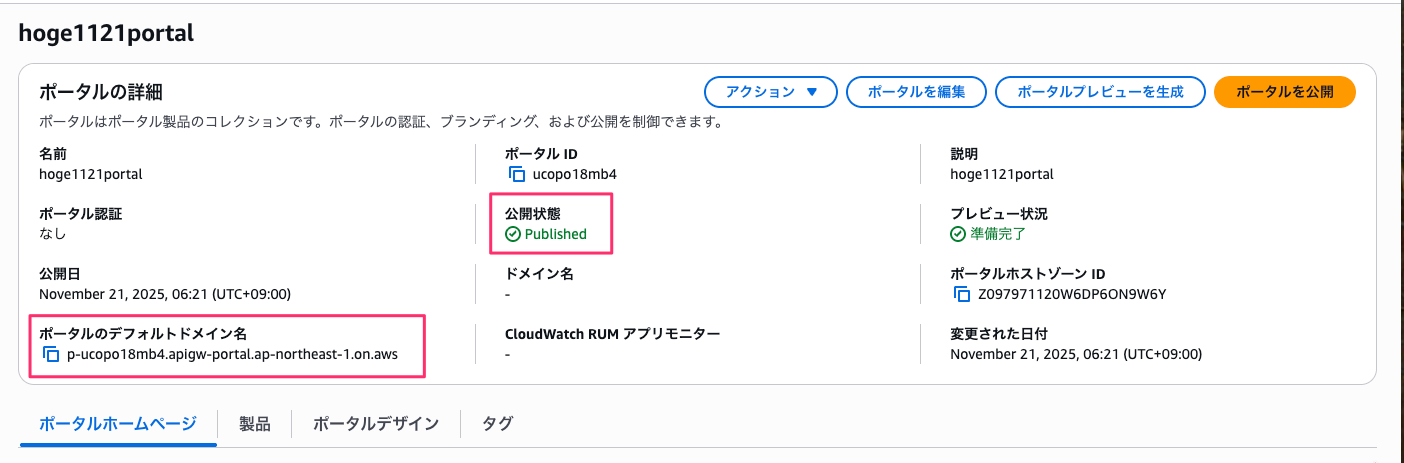The image size is (1404, 463).
Task: Switch to the 製品 tab
Action: coord(255,424)
